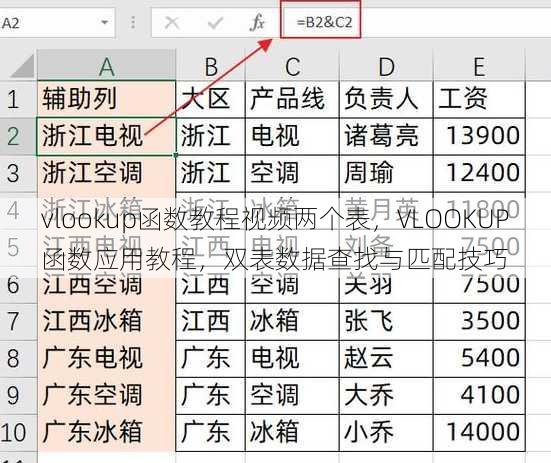Select column B header

210,66
